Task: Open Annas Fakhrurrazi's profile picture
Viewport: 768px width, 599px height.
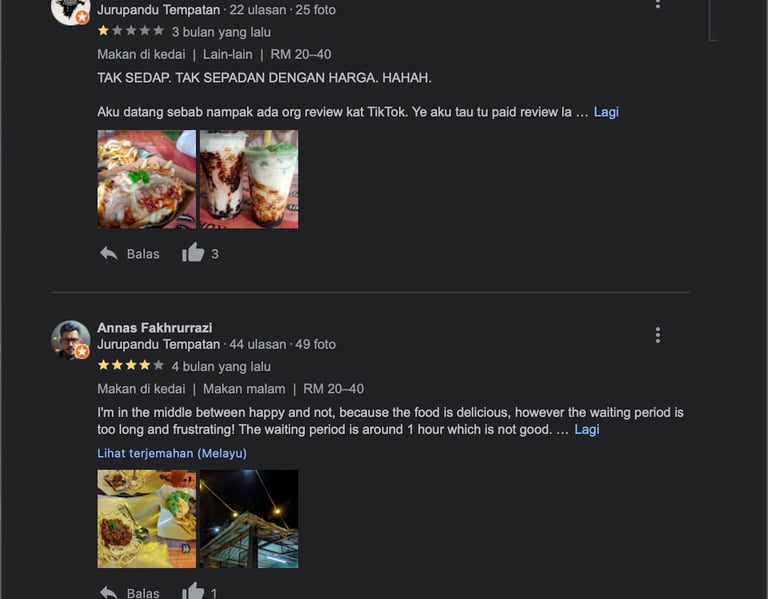Action: [x=71, y=340]
